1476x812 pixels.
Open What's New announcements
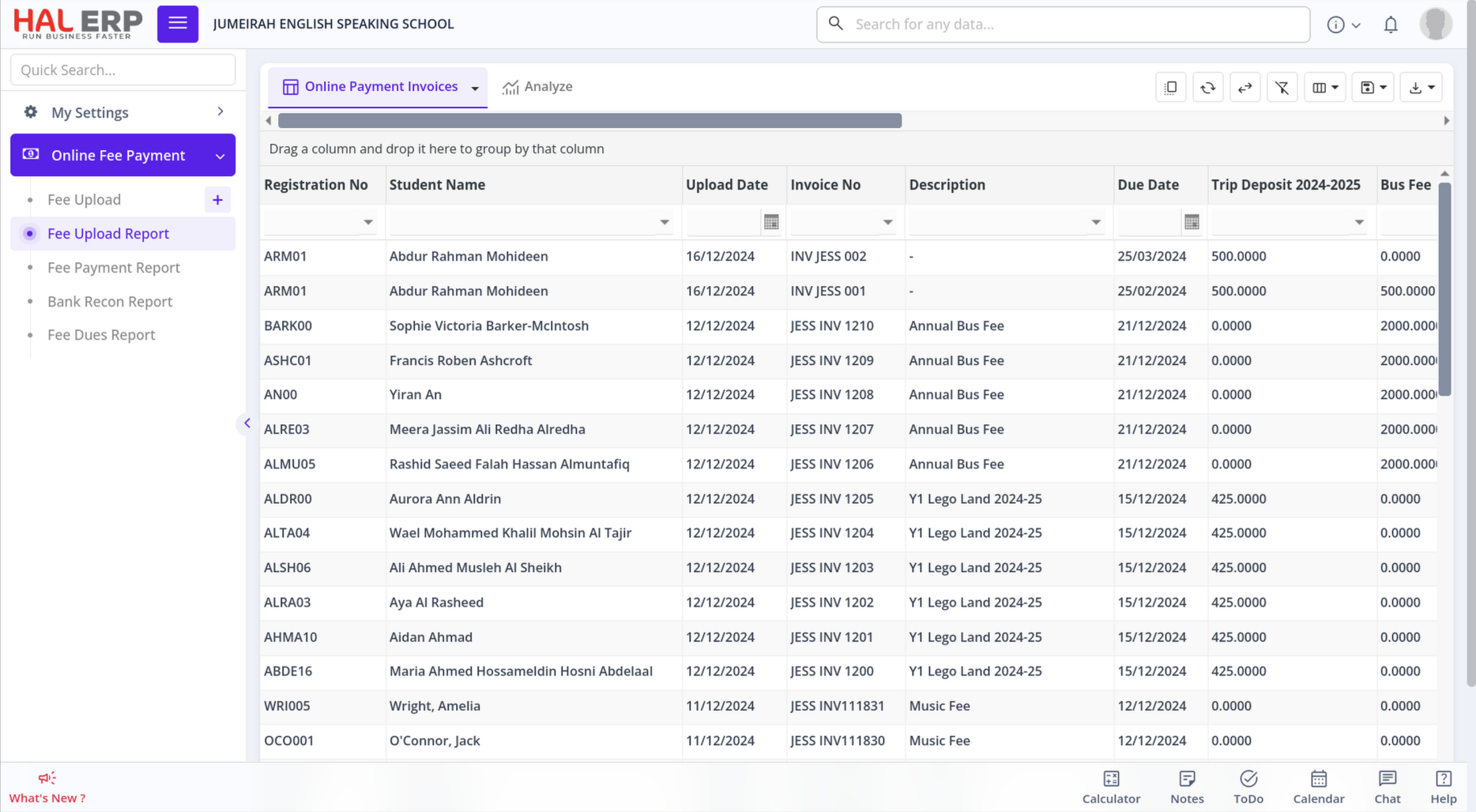(47, 788)
